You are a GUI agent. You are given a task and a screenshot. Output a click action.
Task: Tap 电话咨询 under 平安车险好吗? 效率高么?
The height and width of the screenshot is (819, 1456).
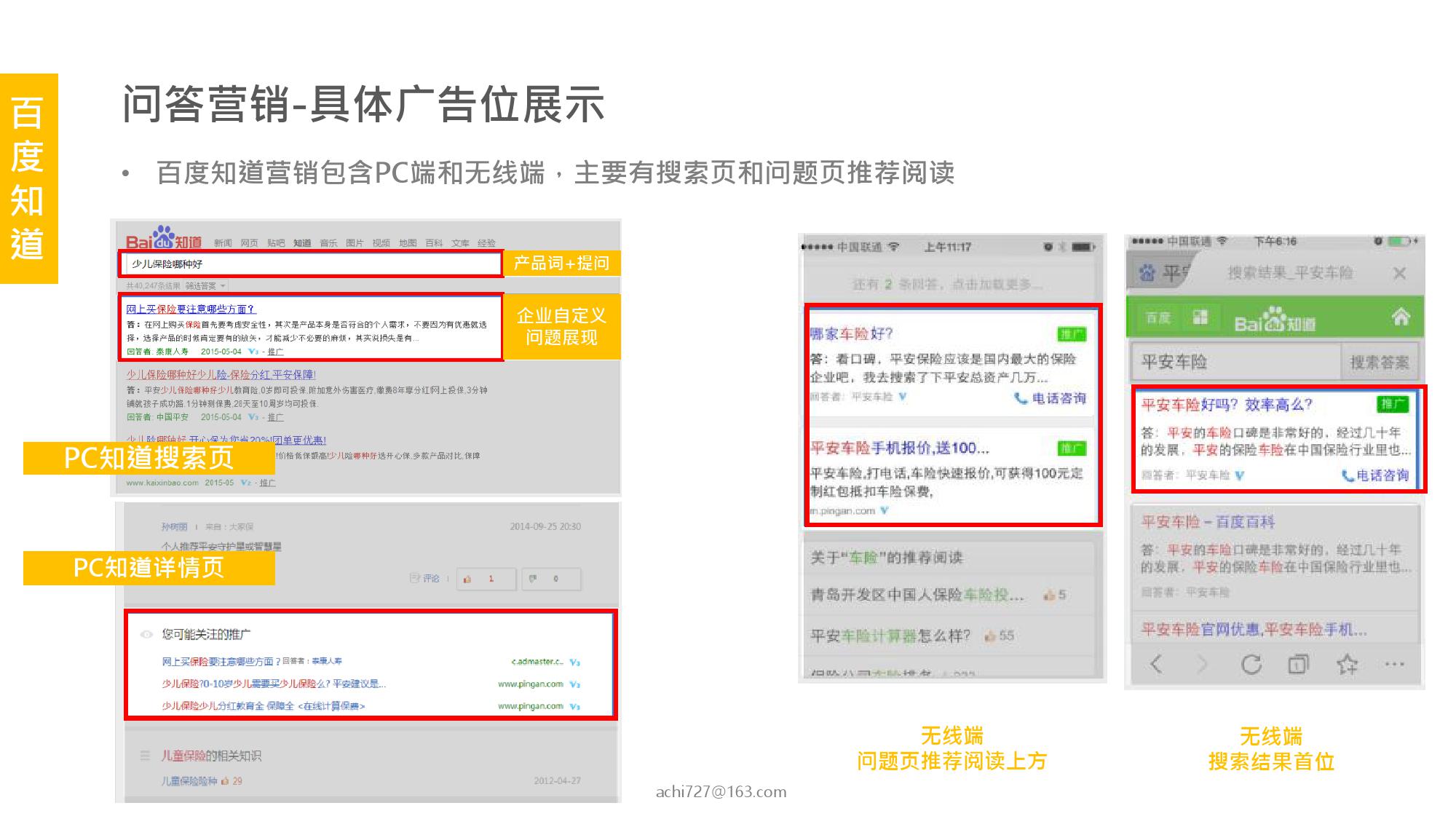pyautogui.click(x=1375, y=475)
